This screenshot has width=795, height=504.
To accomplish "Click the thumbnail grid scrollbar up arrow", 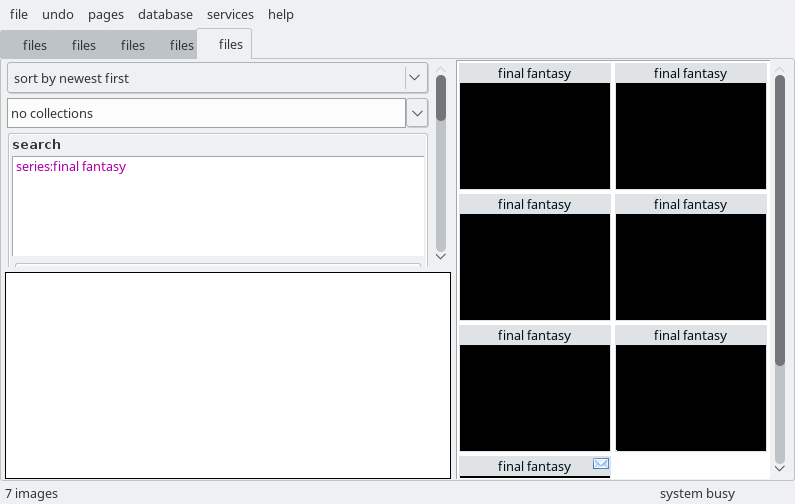I will (780, 69).
